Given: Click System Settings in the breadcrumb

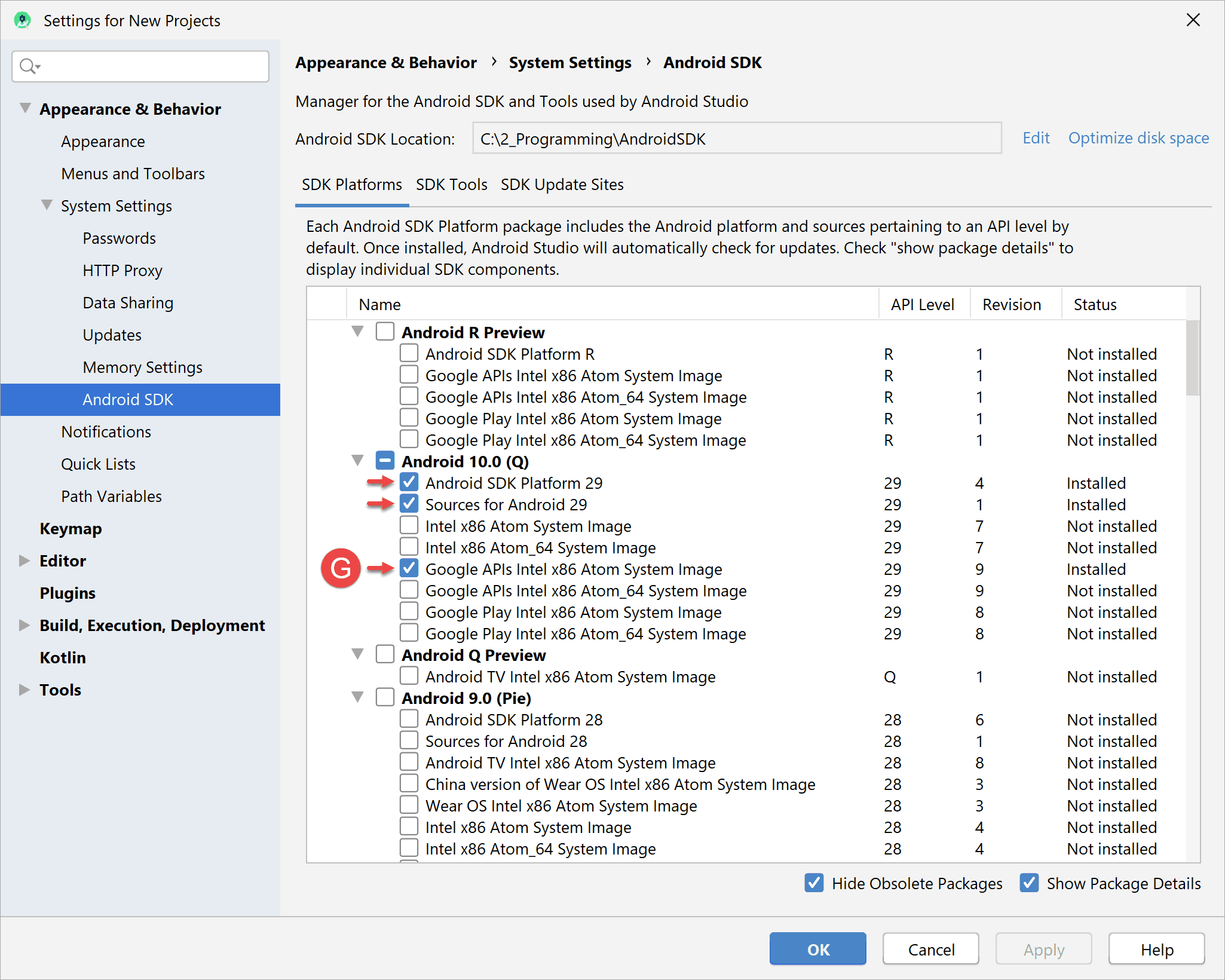Looking at the screenshot, I should [570, 63].
